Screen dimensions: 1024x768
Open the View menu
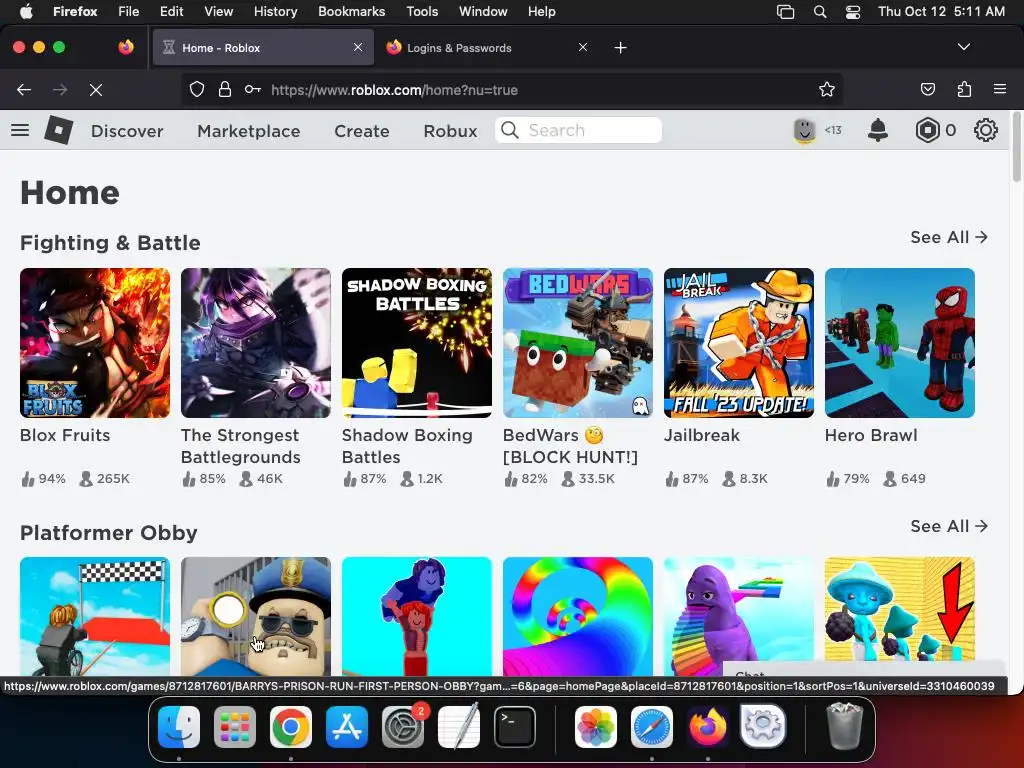(218, 11)
